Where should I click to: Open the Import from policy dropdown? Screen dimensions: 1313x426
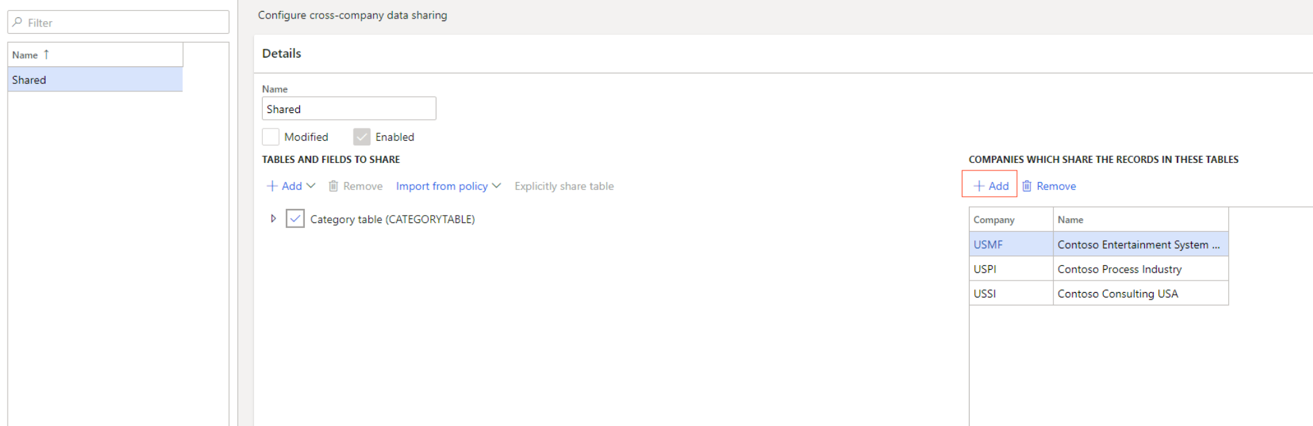[x=449, y=186]
